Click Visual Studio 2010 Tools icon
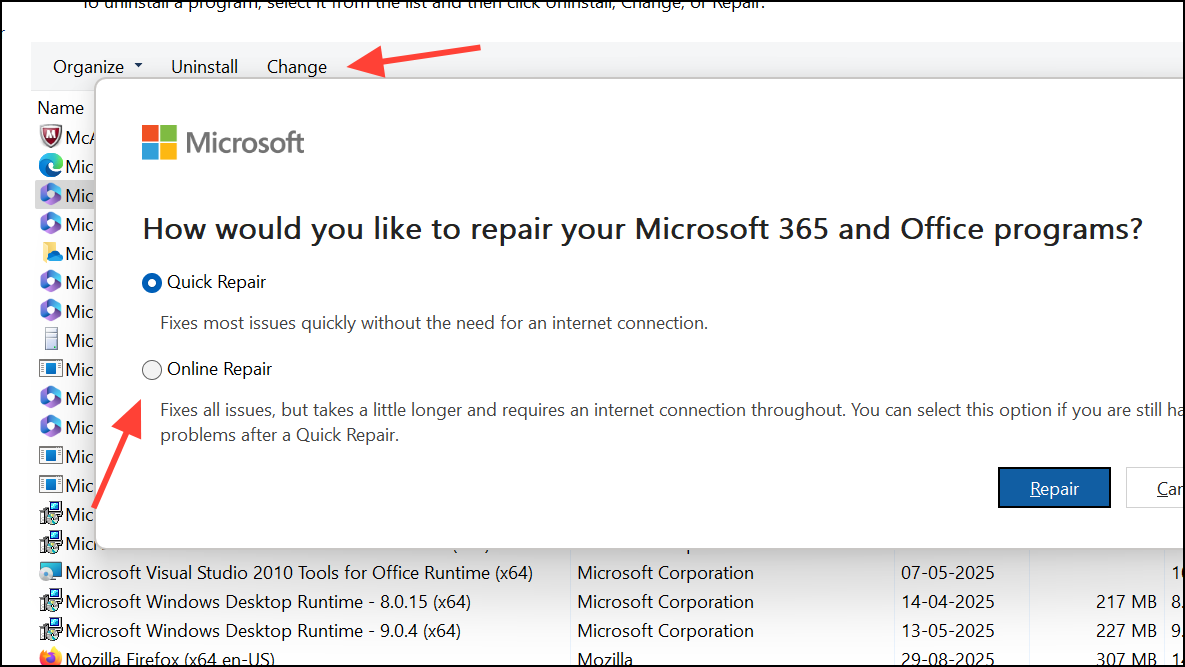The image size is (1185, 667). pyautogui.click(x=51, y=572)
